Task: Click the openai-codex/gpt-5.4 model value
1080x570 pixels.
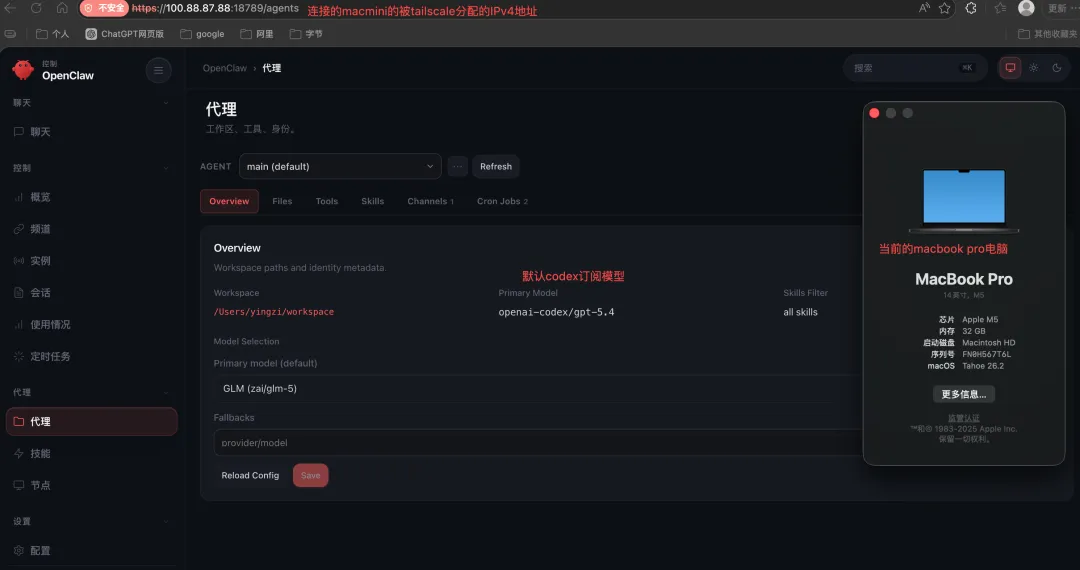Action: click(556, 312)
